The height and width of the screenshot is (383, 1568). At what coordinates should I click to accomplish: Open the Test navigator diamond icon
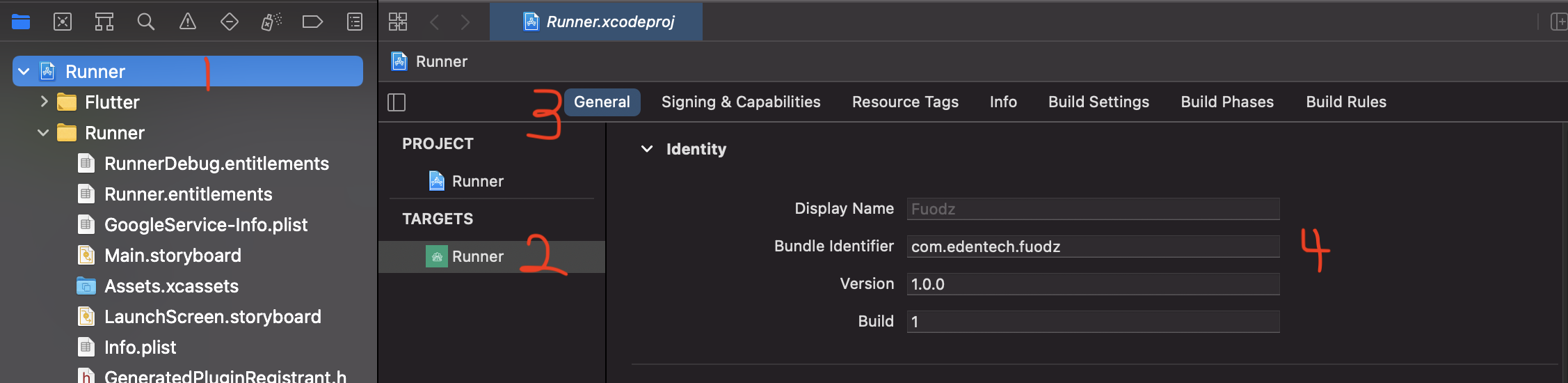click(230, 22)
